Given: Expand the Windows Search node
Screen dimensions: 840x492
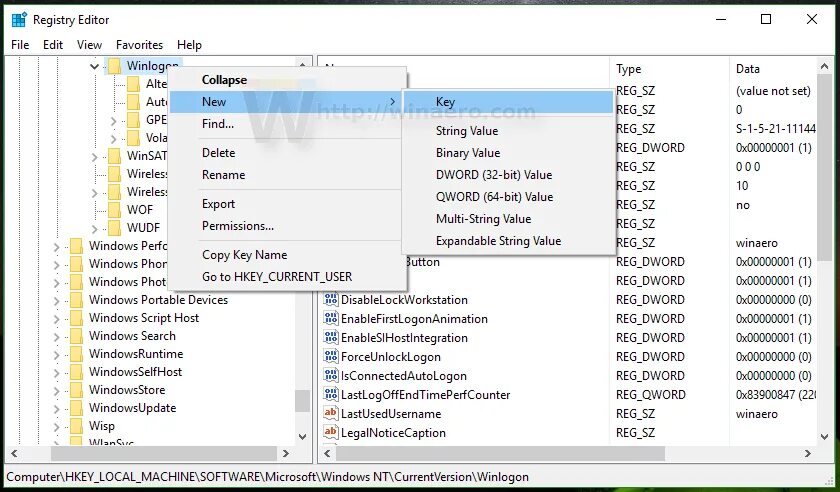Looking at the screenshot, I should (x=57, y=337).
